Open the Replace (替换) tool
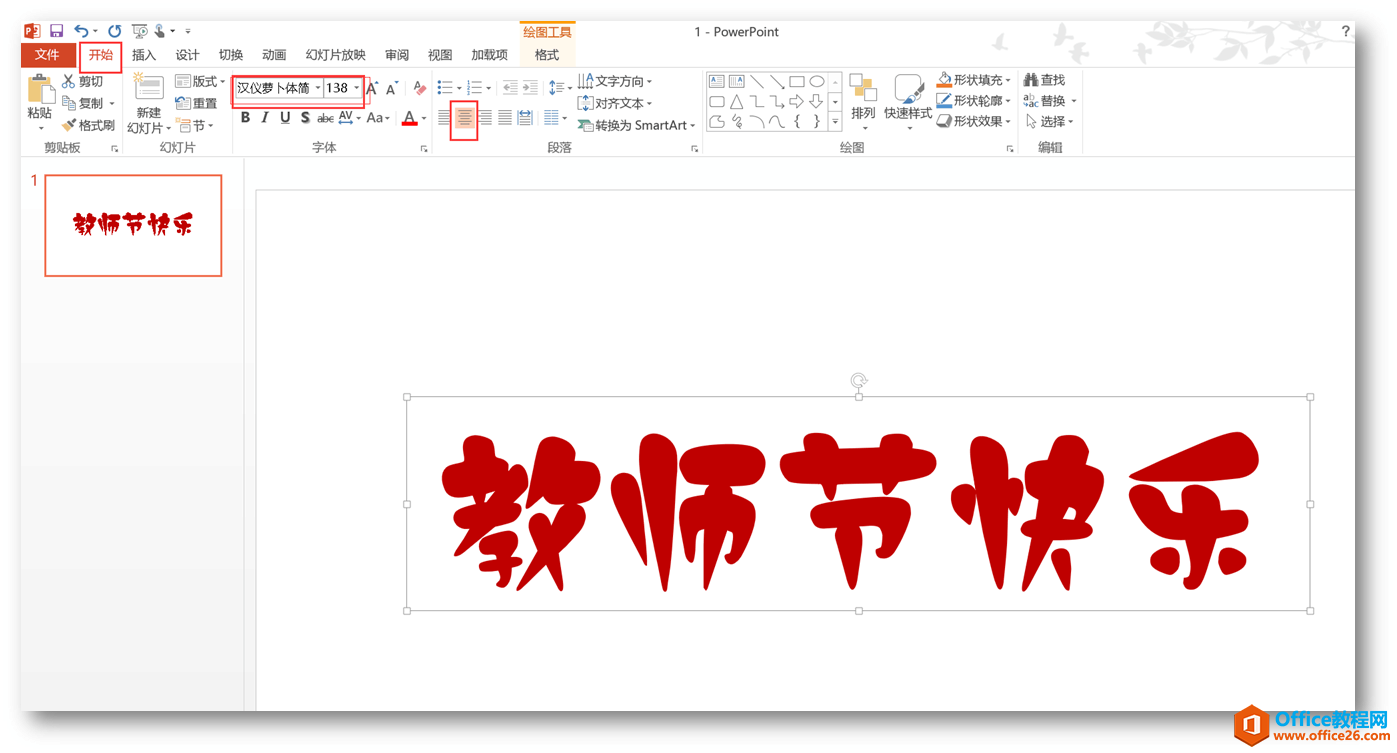 pyautogui.click(x=1047, y=100)
